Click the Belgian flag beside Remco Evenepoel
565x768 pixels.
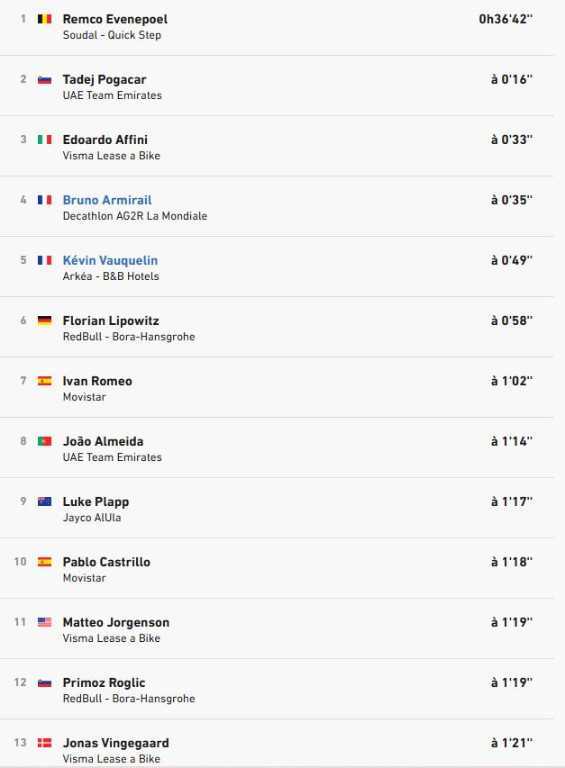coord(45,19)
